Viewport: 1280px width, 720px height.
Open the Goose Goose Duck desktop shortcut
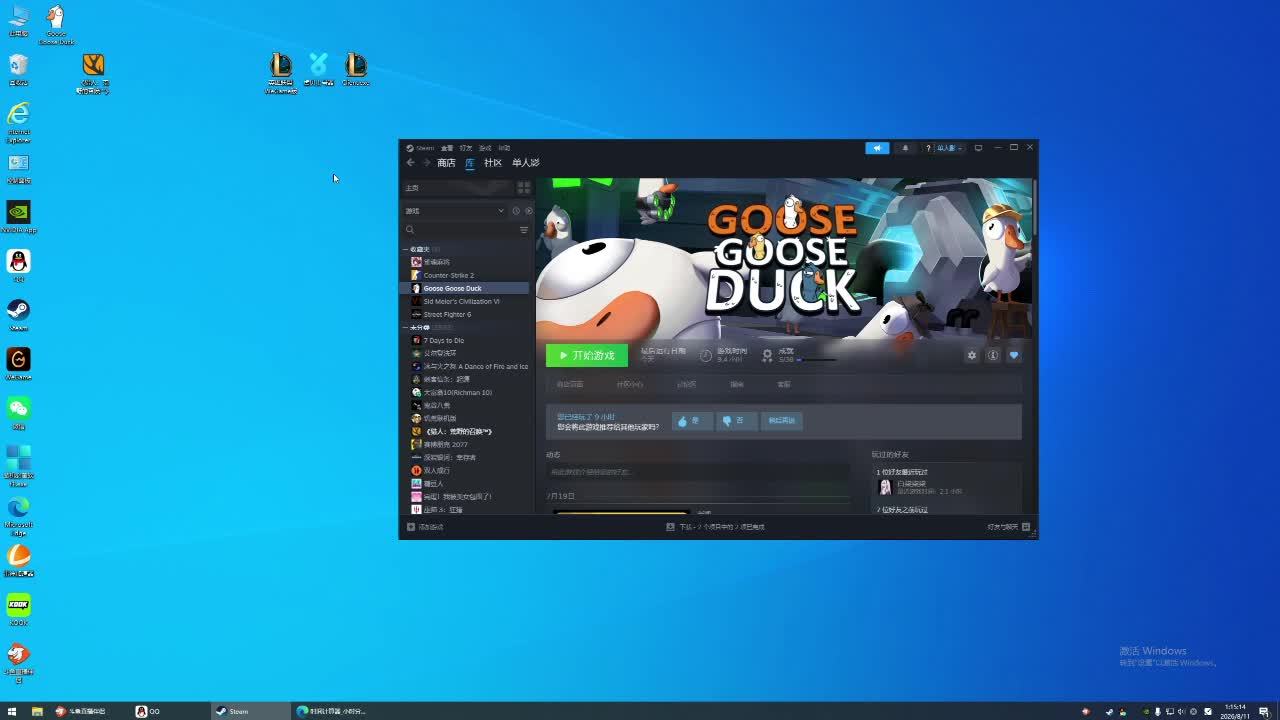tap(56, 24)
